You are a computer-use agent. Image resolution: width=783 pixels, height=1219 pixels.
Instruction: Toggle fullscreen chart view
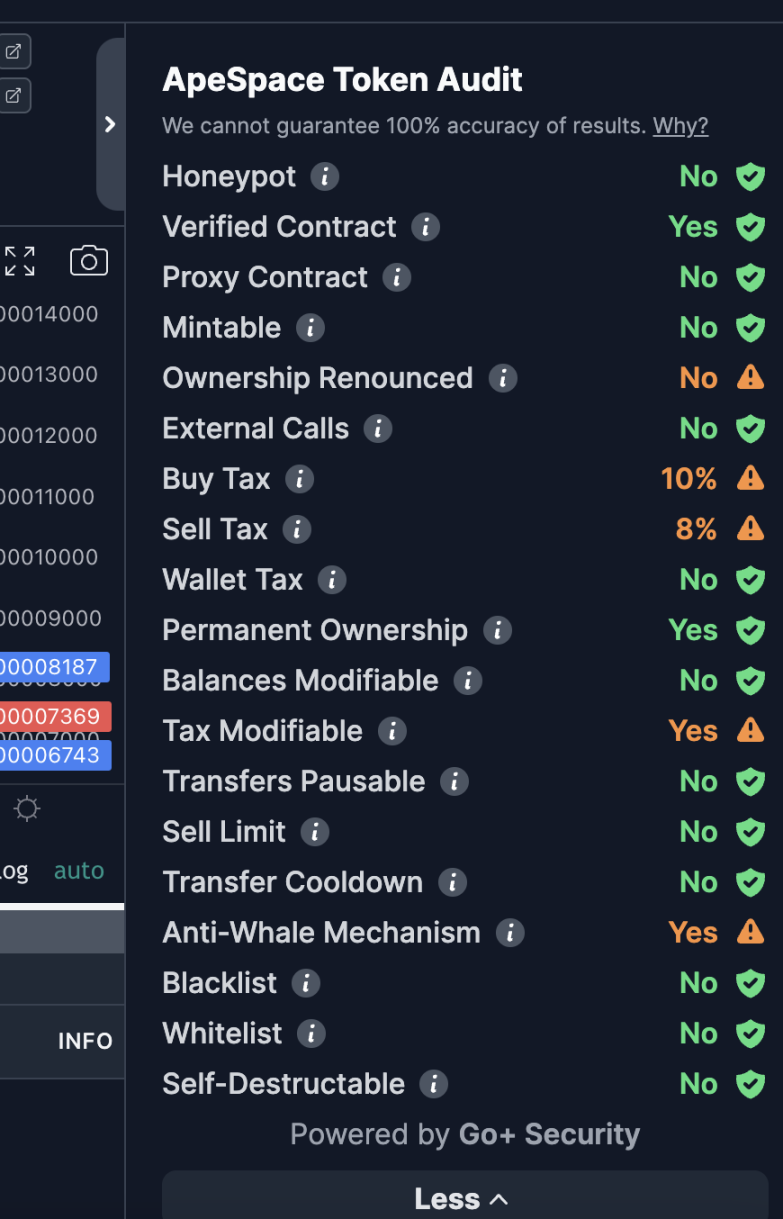(x=20, y=261)
